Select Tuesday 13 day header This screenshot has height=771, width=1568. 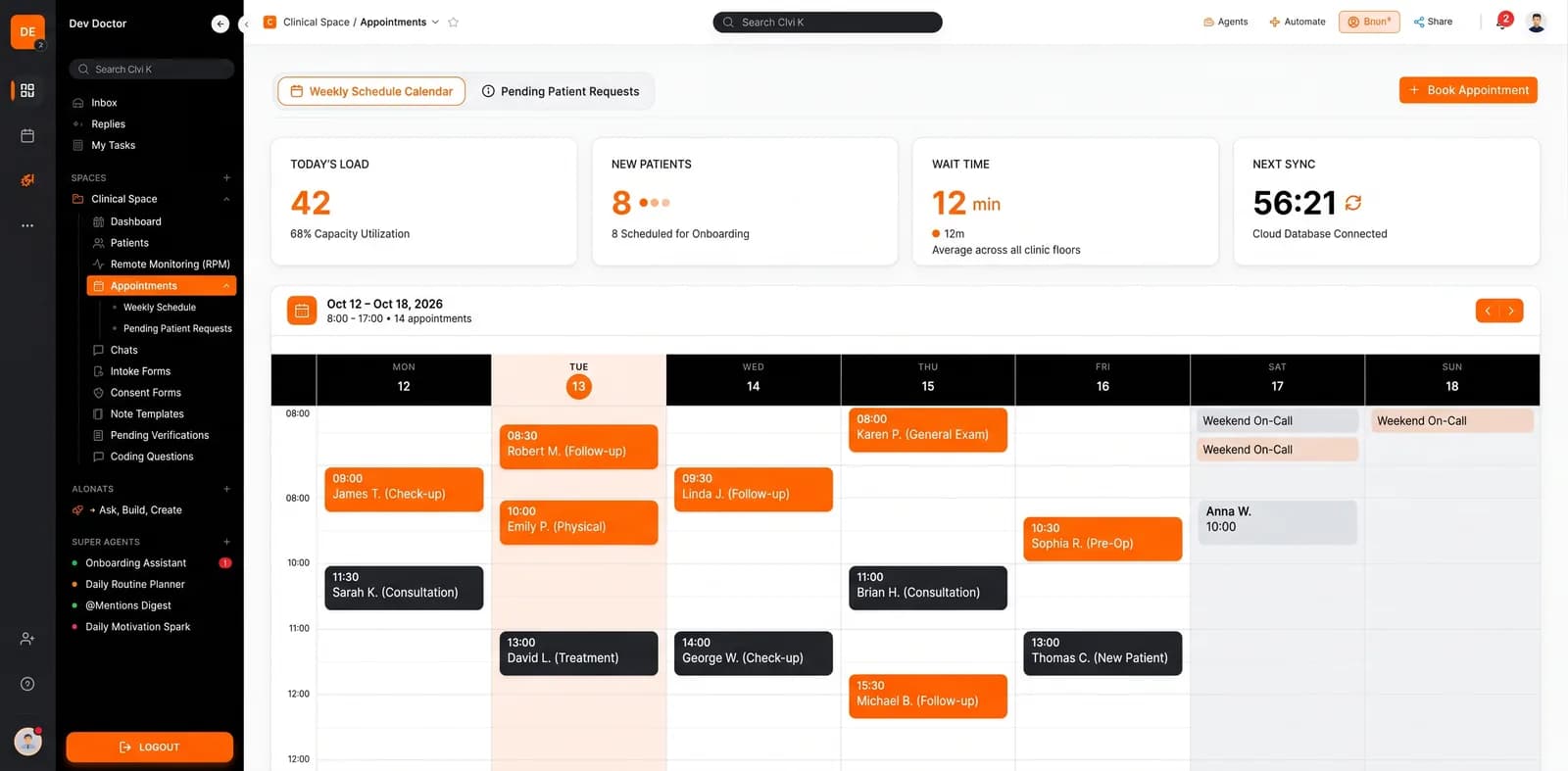(x=578, y=379)
